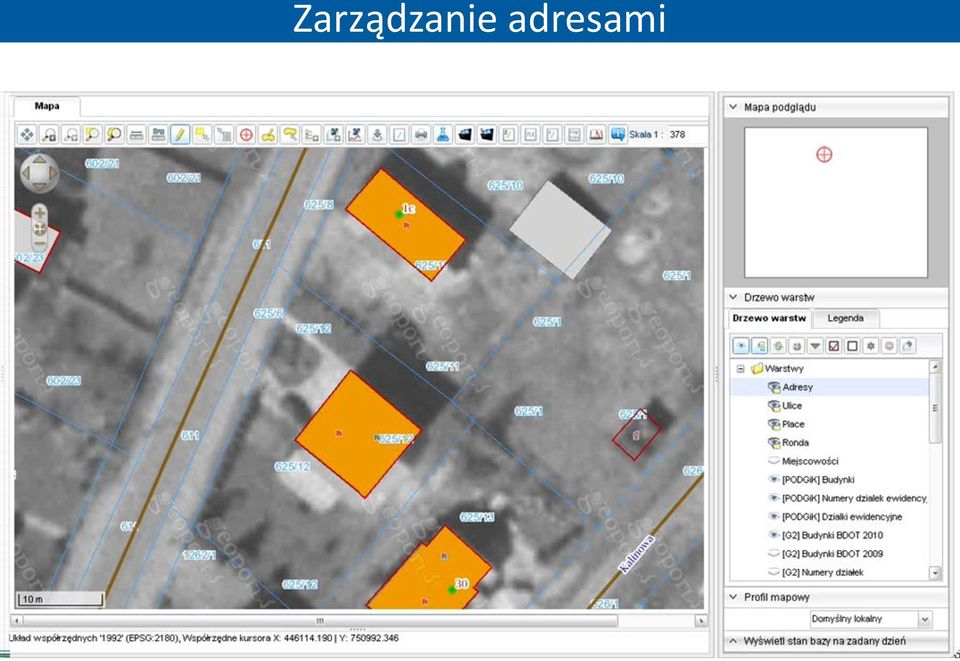Toggle visibility of Ulice layer
Screen dimensions: 960x661
point(774,406)
